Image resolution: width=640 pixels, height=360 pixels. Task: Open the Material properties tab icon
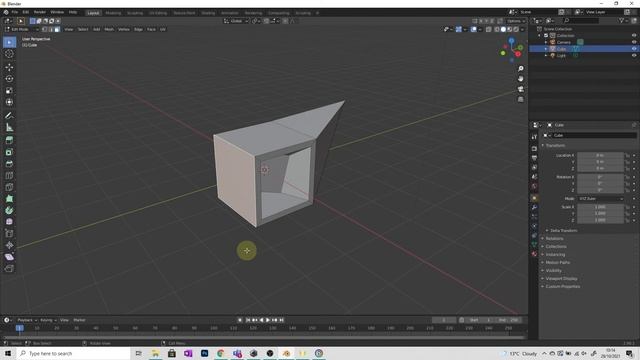pos(534,254)
